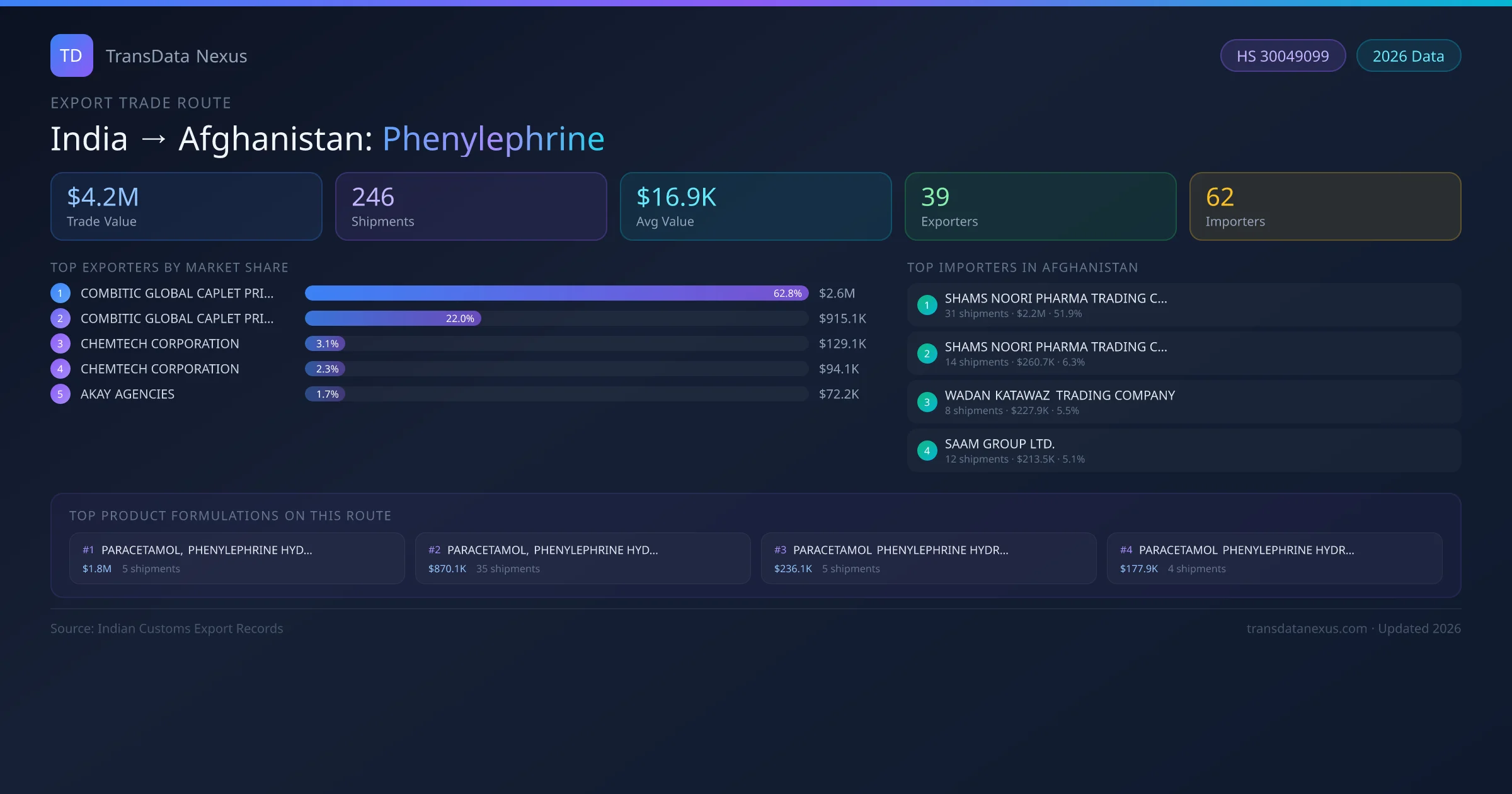Click importer badge 2 for SHAMS NOORI PHARMA
Image resolution: width=1512 pixels, height=794 pixels.
(927, 353)
